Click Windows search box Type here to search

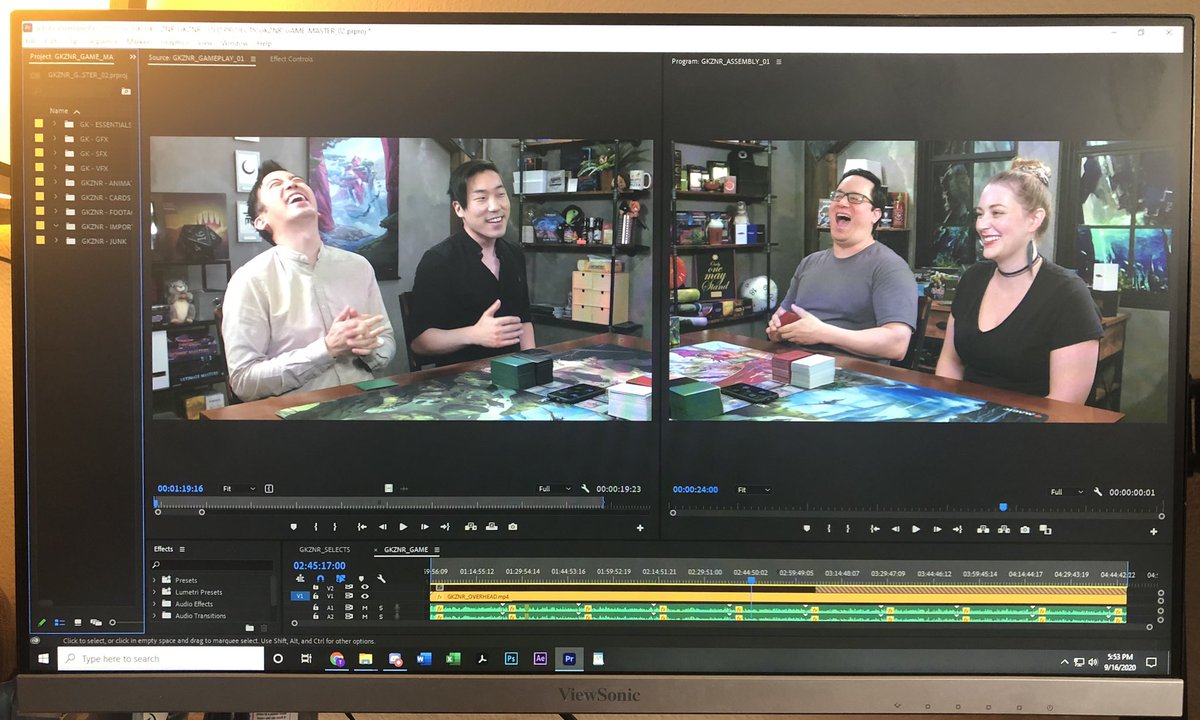pyautogui.click(x=160, y=659)
